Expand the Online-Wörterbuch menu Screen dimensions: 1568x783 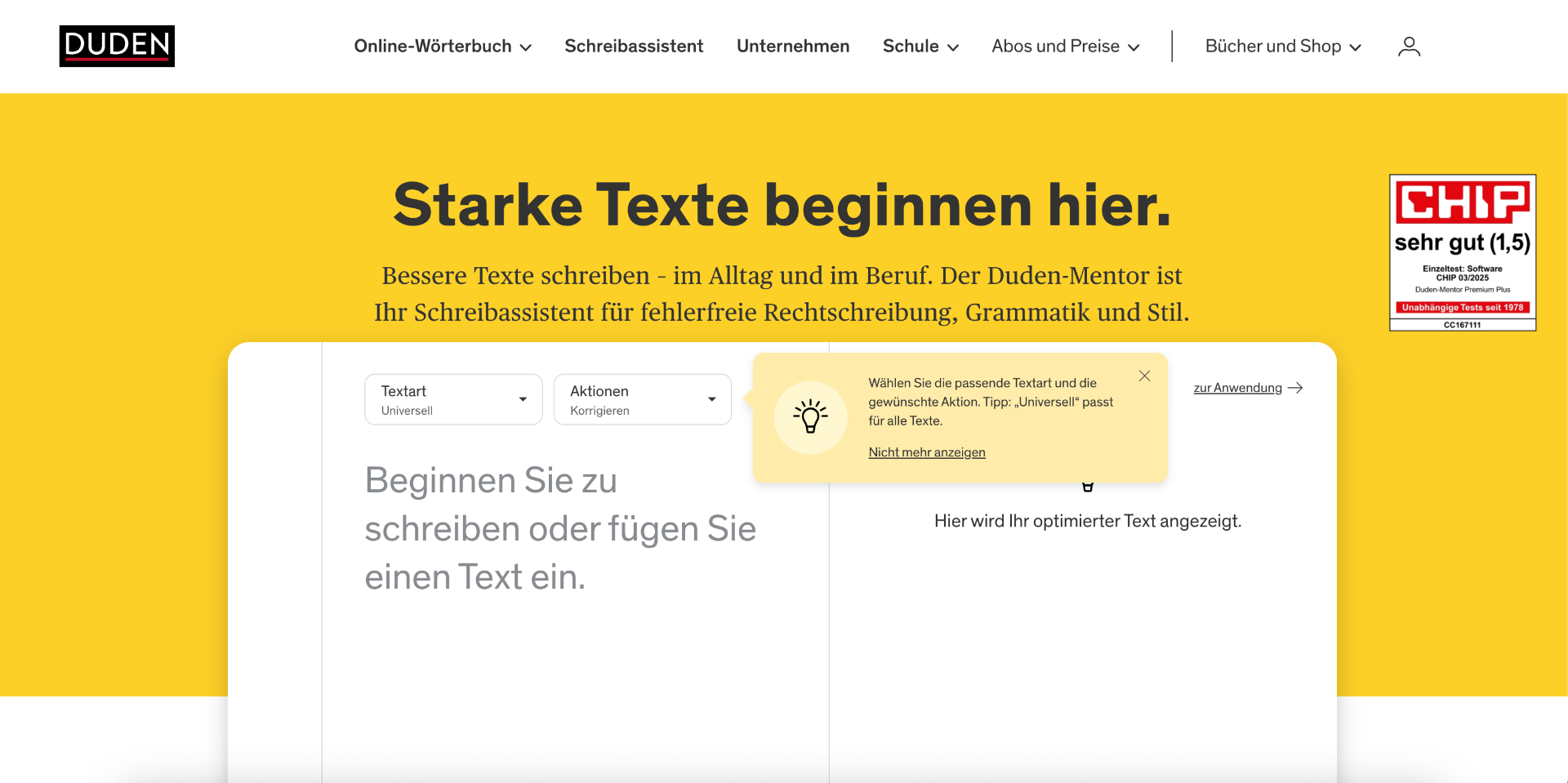click(443, 47)
